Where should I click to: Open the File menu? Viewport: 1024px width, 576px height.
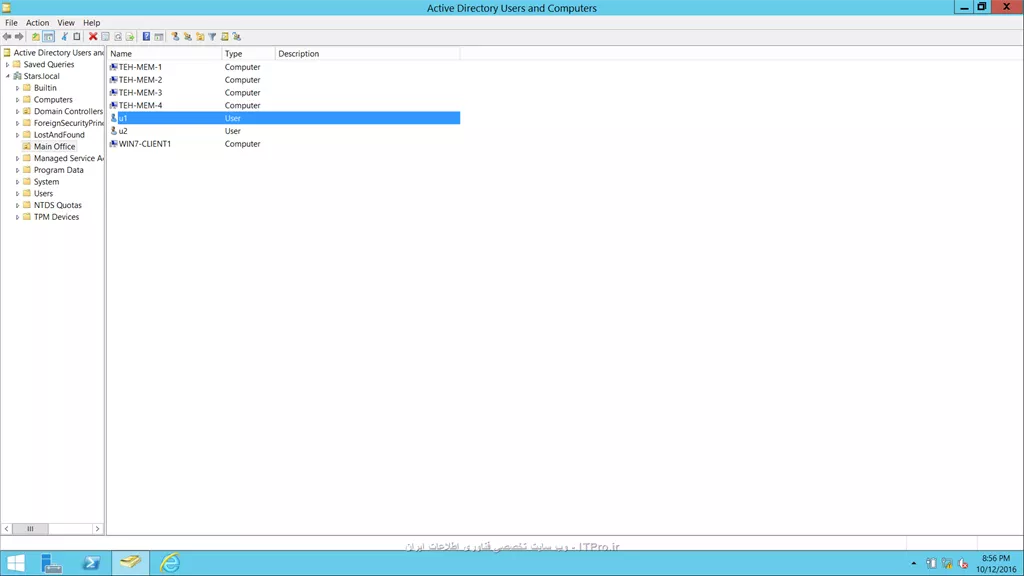11,22
